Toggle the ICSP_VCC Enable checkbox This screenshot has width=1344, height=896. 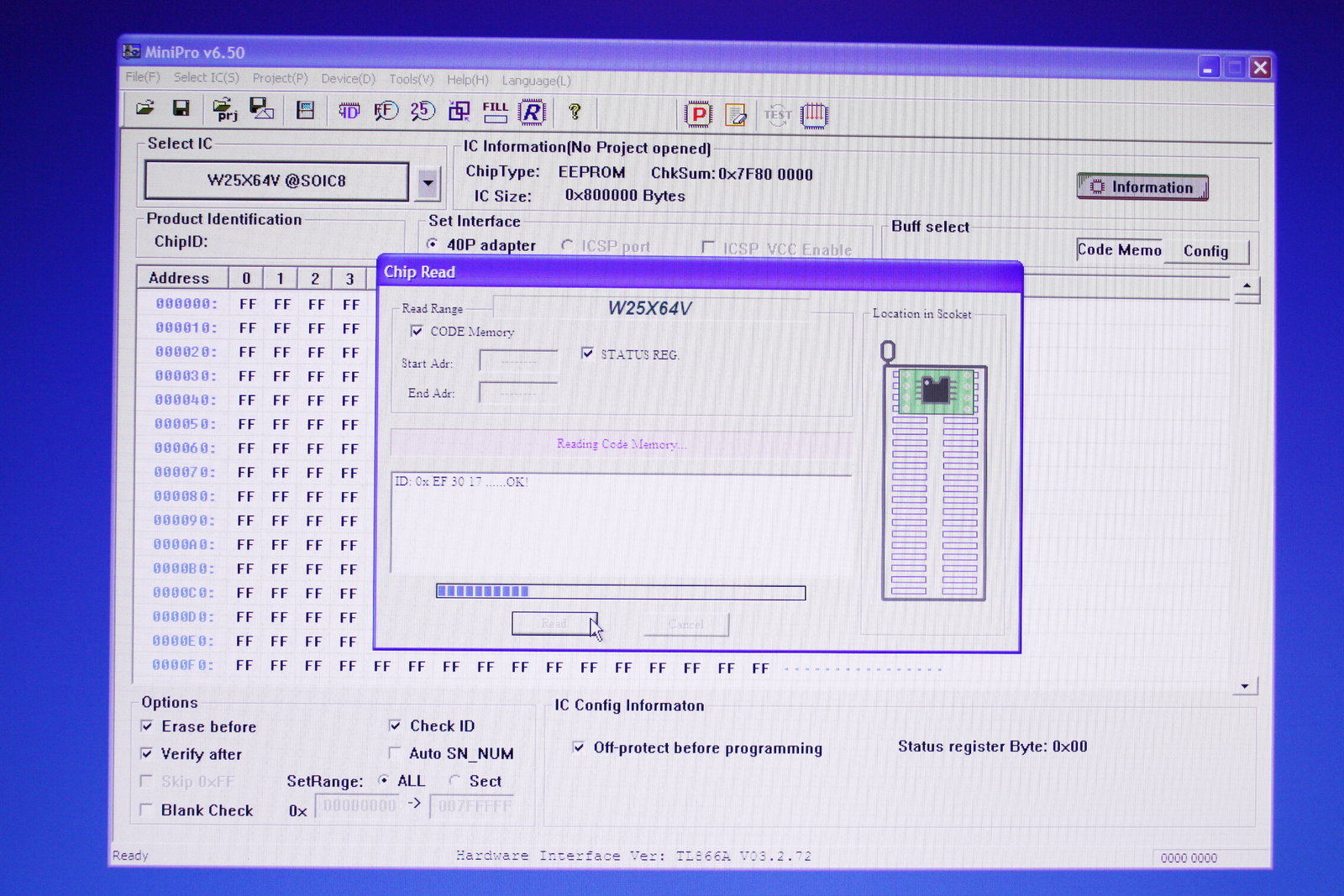[708, 247]
